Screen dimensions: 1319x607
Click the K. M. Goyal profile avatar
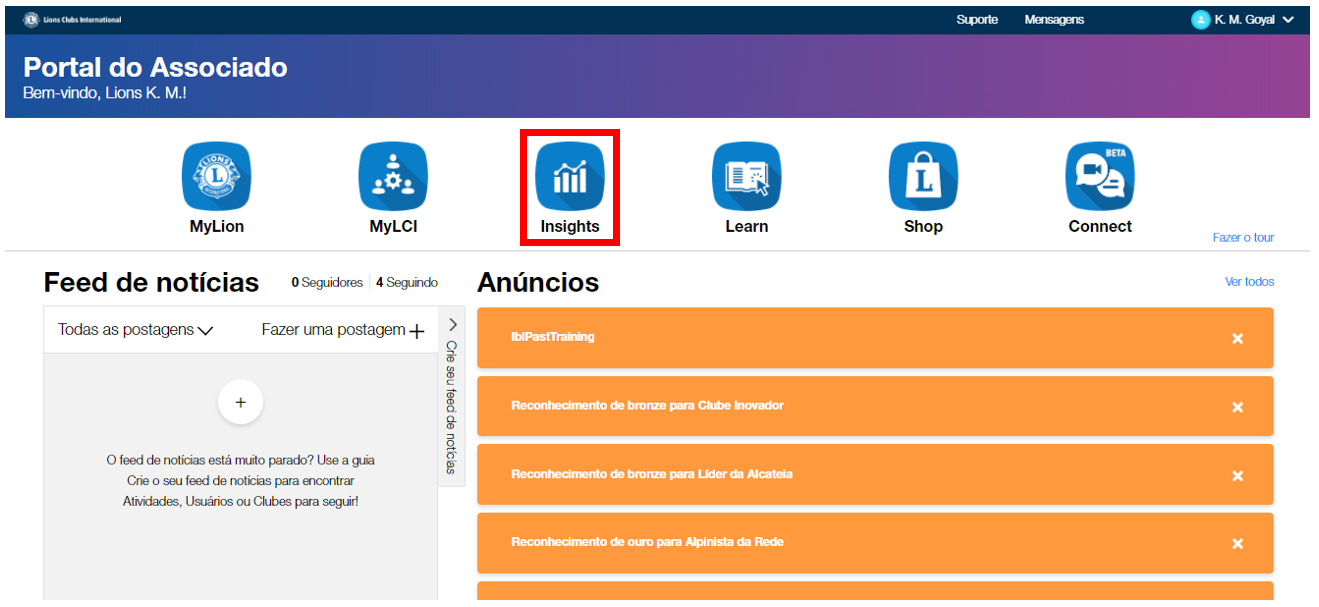(x=1200, y=20)
